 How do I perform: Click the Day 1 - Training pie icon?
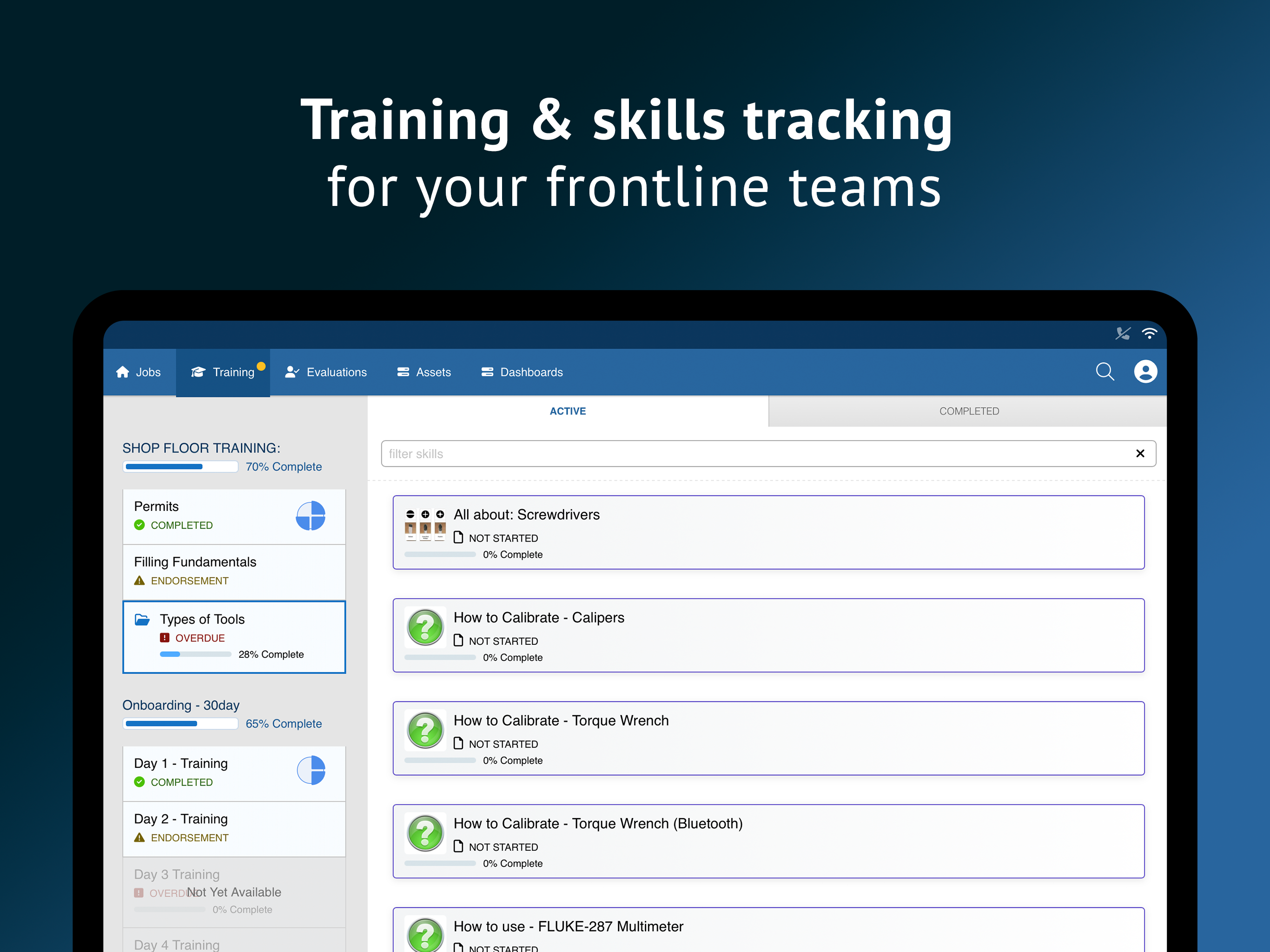coord(311,770)
